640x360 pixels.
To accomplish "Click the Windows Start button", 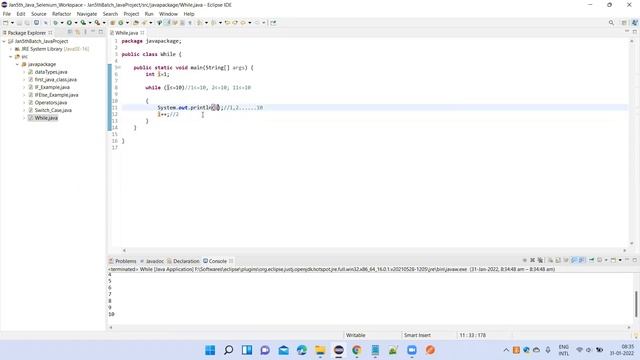I will tap(210, 350).
